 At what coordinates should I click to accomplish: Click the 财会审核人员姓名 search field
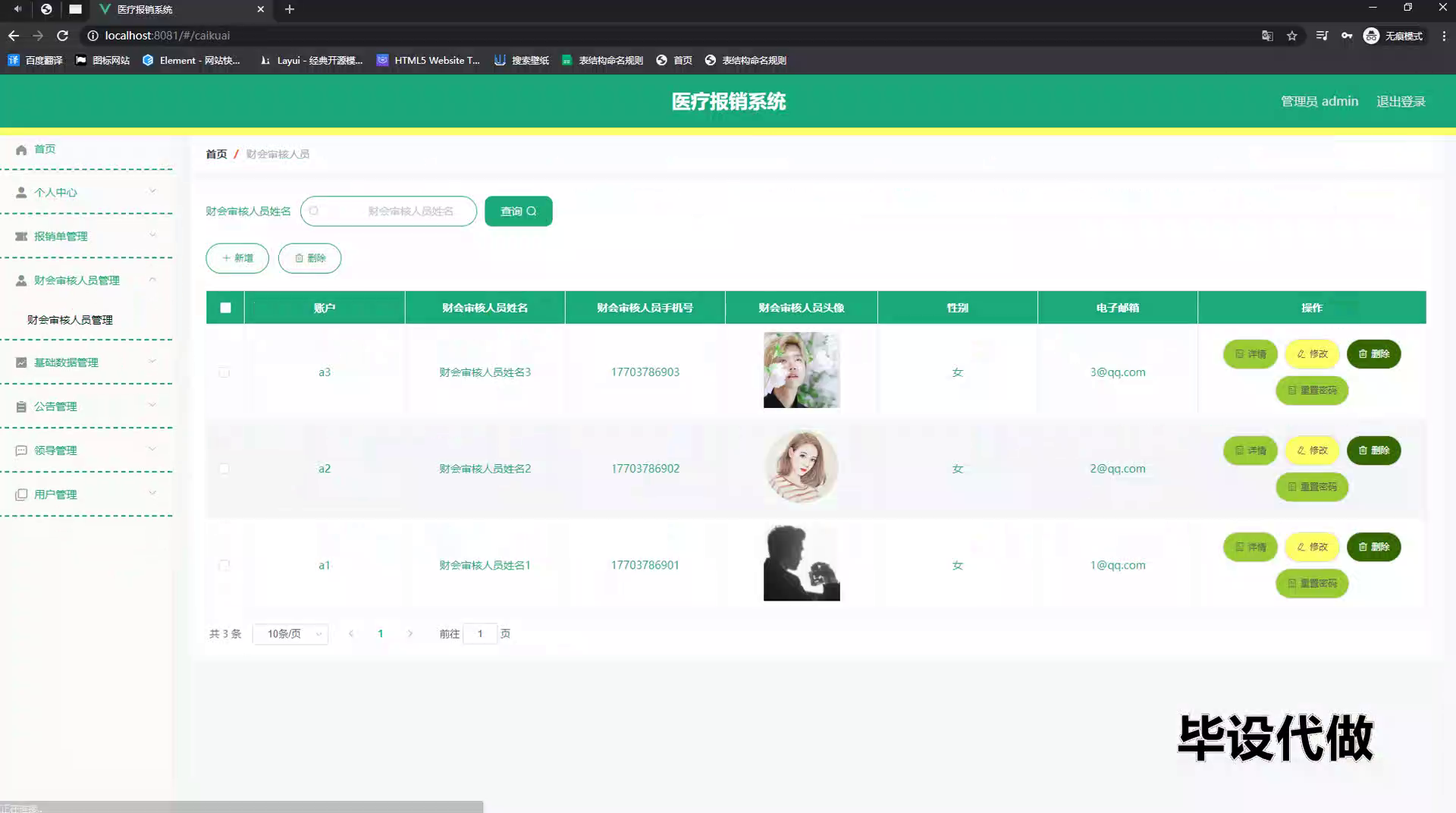tap(388, 212)
